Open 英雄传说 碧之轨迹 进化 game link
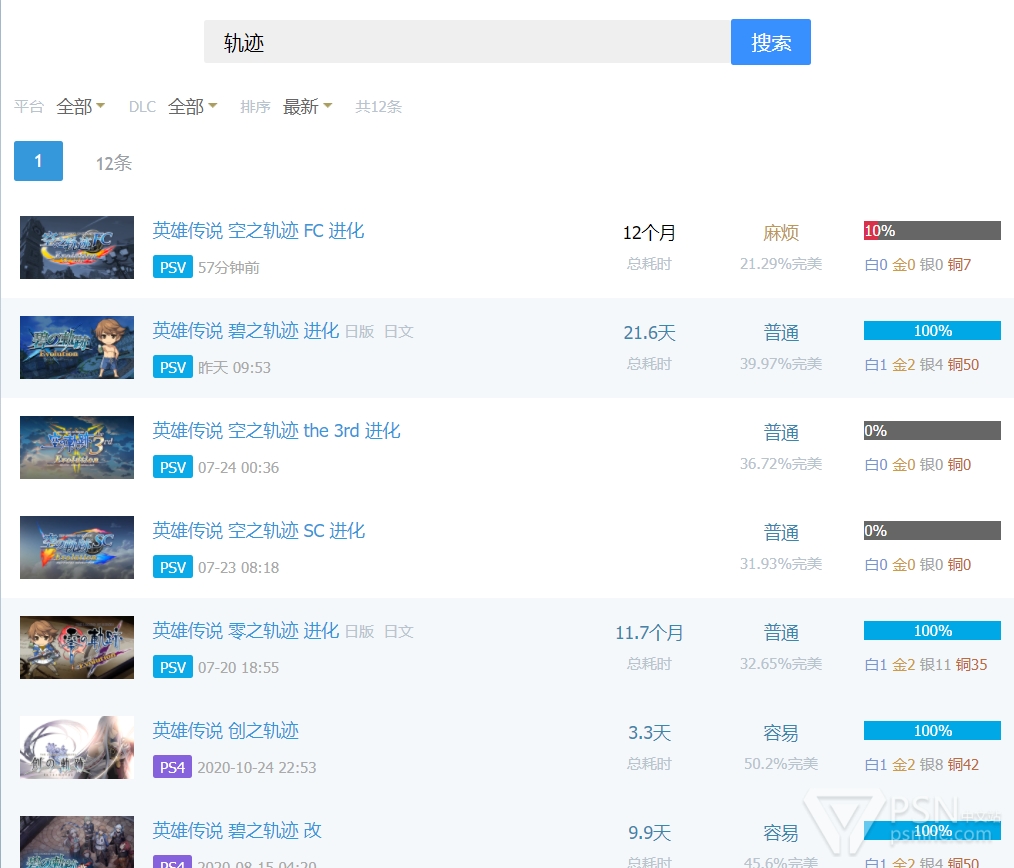The height and width of the screenshot is (868, 1014). point(246,331)
